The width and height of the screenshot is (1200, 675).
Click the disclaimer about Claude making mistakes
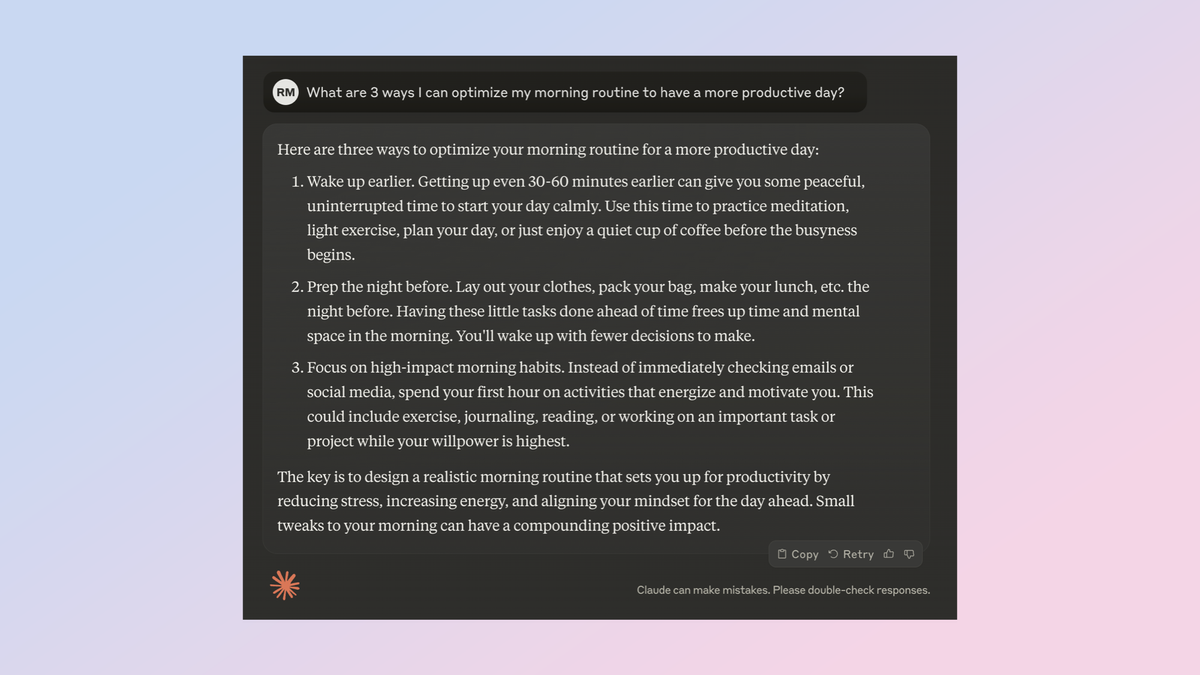pyautogui.click(x=783, y=590)
